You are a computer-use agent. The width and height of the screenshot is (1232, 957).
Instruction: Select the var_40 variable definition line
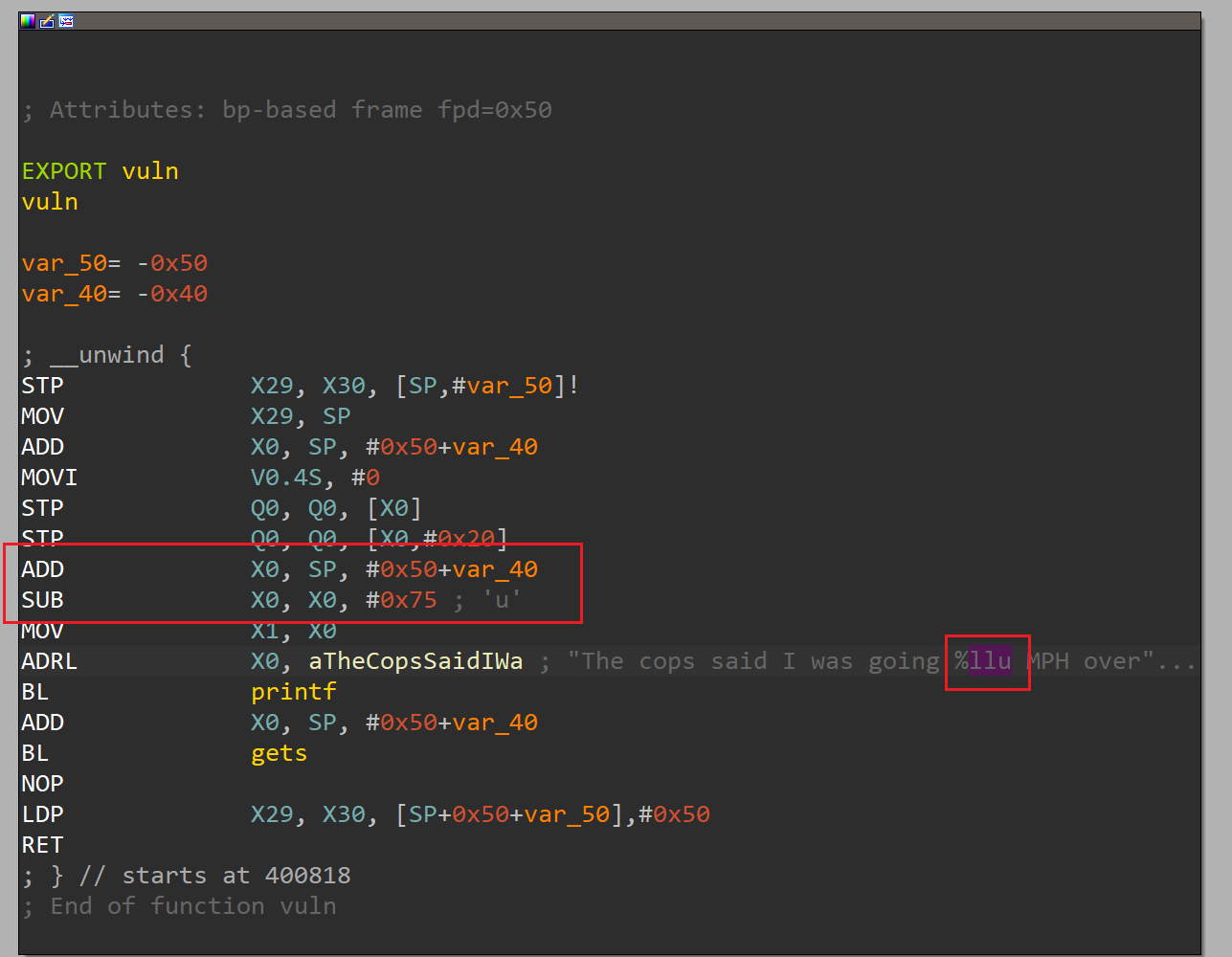[114, 294]
